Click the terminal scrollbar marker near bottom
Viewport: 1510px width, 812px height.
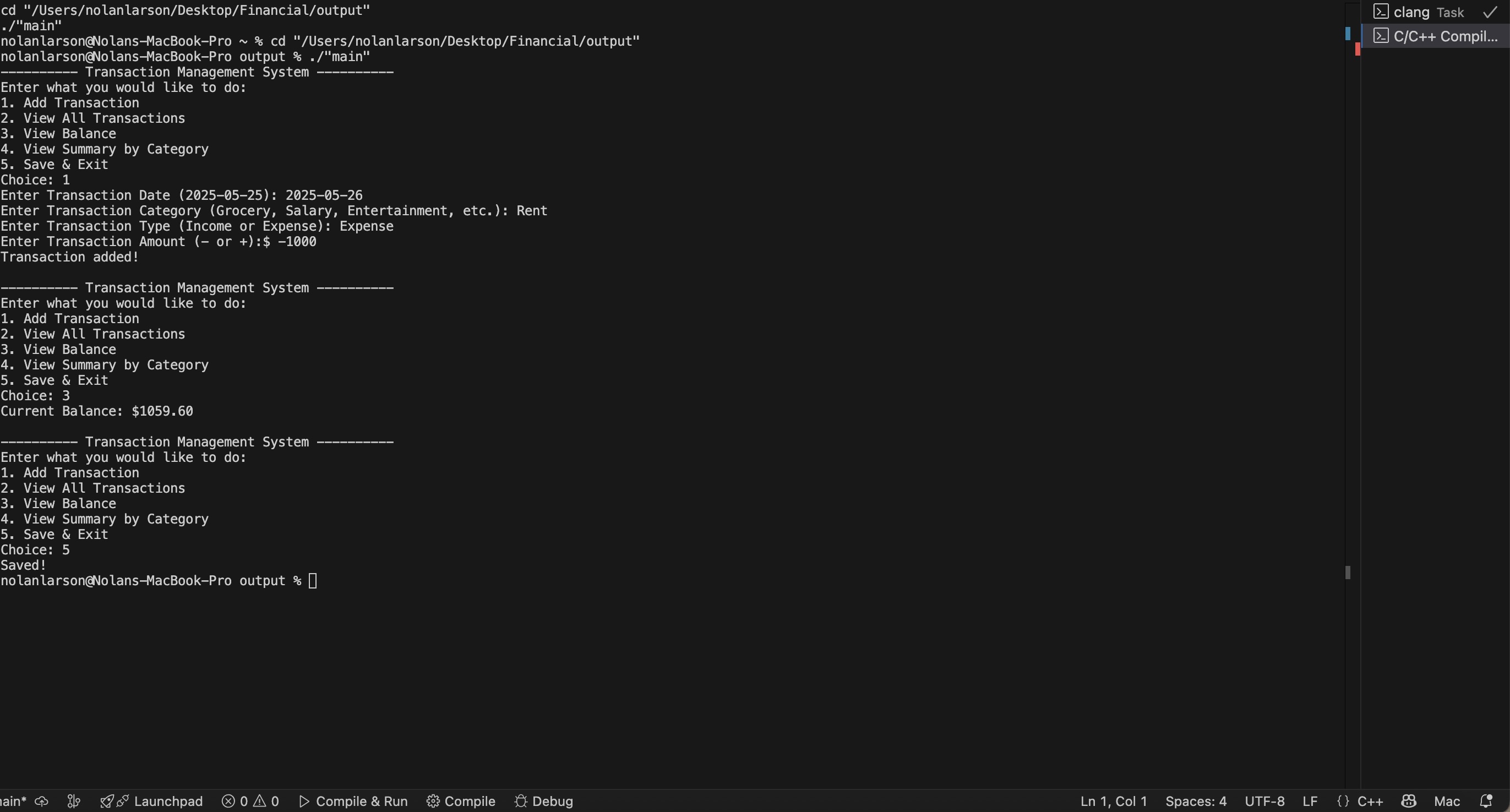coord(1348,573)
